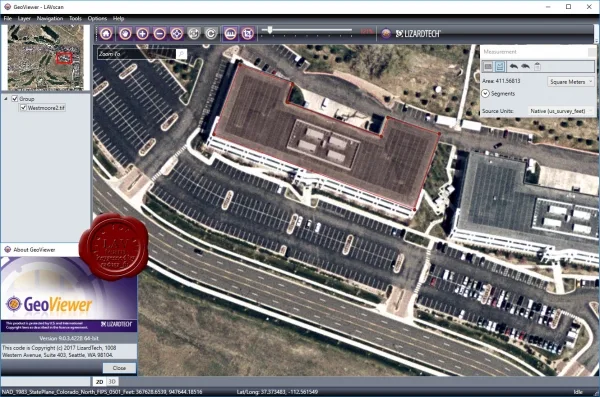Expand the Segments section
600x397 pixels.
pos(485,93)
